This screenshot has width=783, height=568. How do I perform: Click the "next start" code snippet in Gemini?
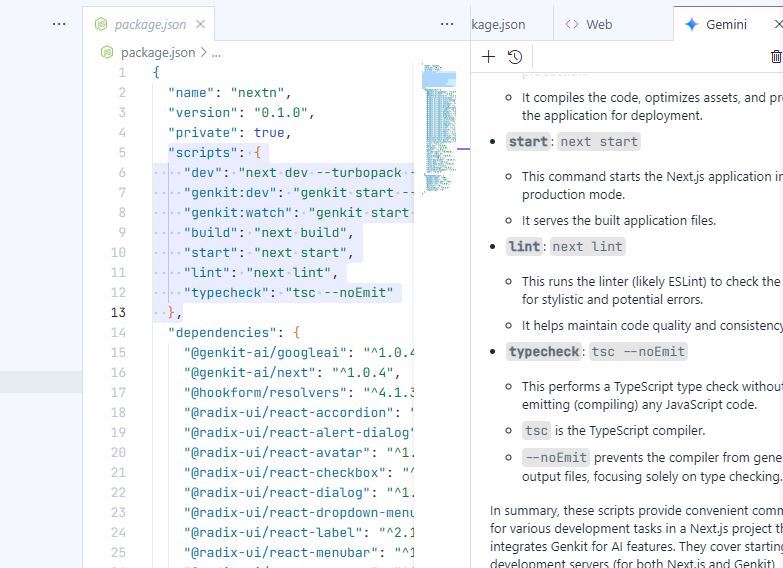[x=597, y=141]
